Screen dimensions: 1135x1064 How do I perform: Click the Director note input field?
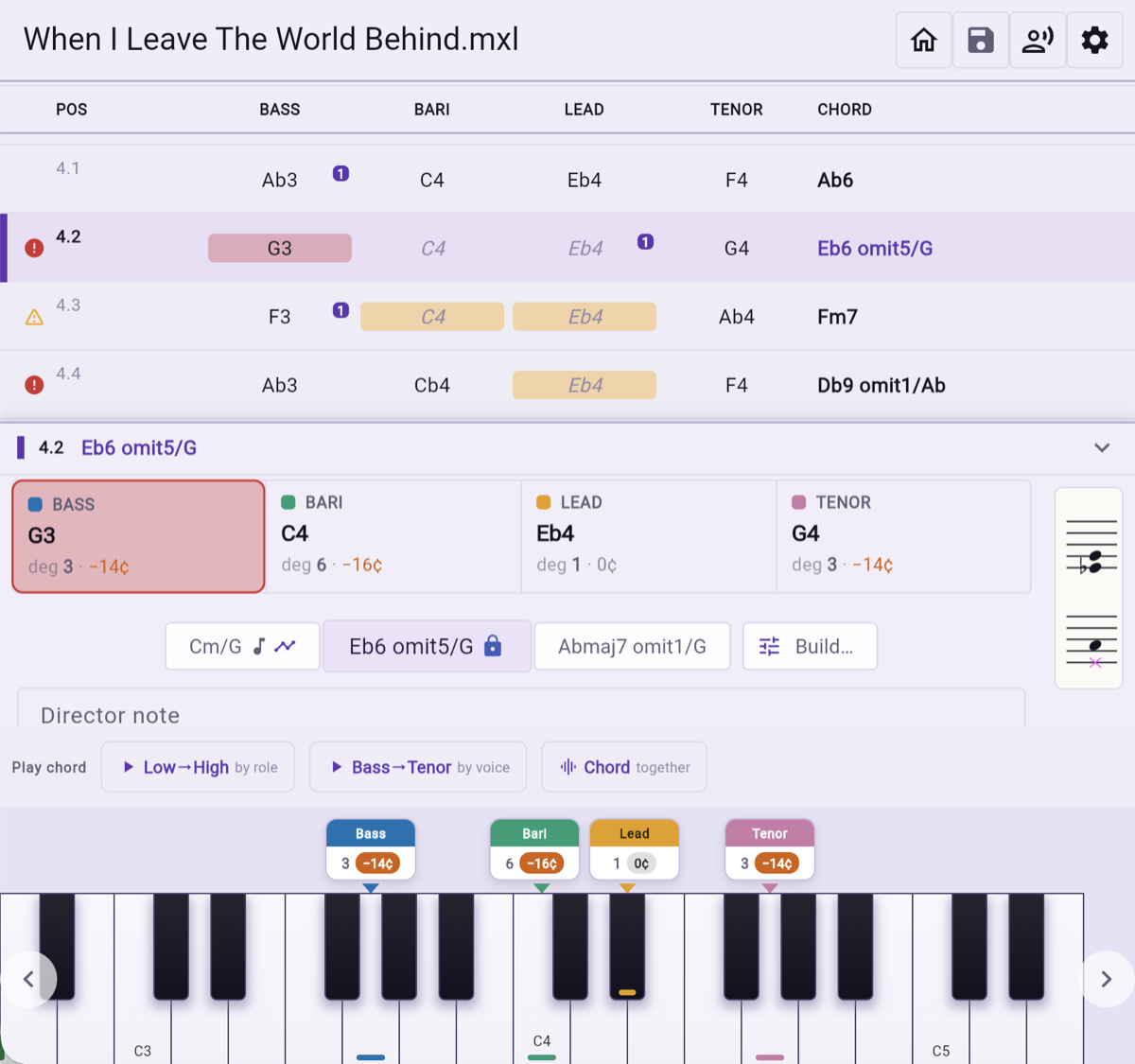pyautogui.click(x=521, y=709)
